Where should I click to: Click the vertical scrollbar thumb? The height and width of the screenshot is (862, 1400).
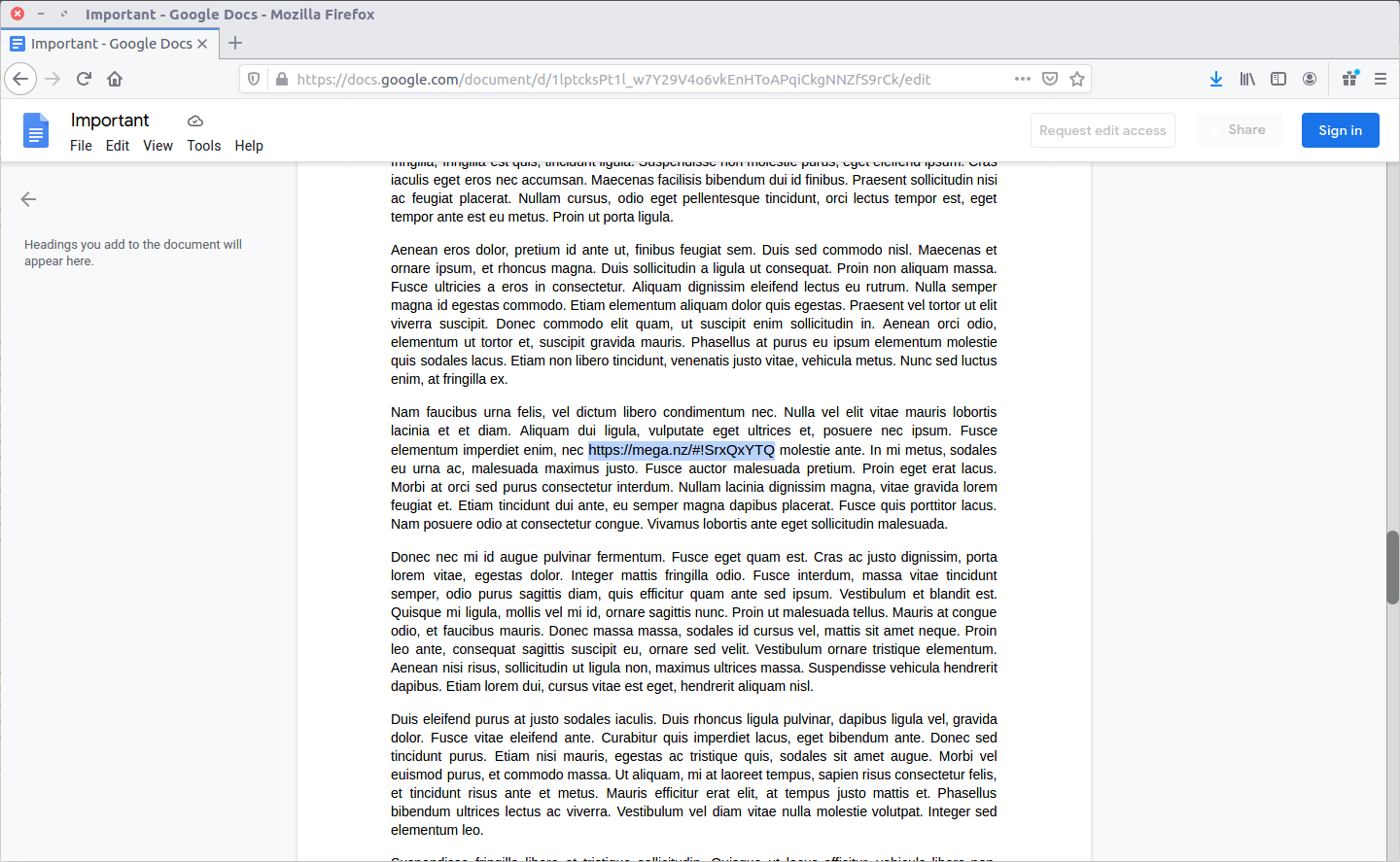coord(1392,568)
